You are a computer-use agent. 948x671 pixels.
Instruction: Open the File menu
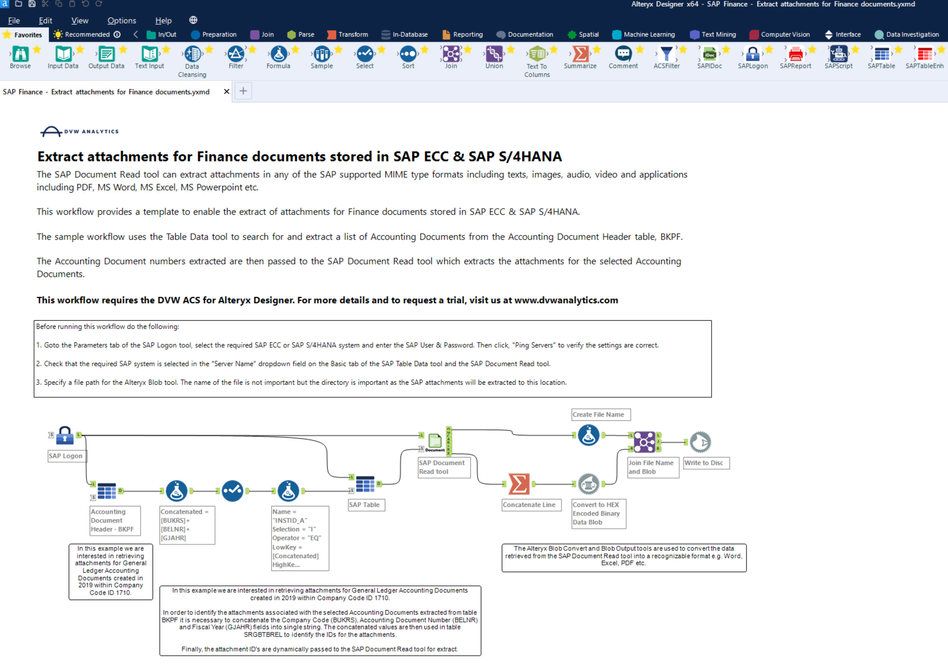coord(14,21)
